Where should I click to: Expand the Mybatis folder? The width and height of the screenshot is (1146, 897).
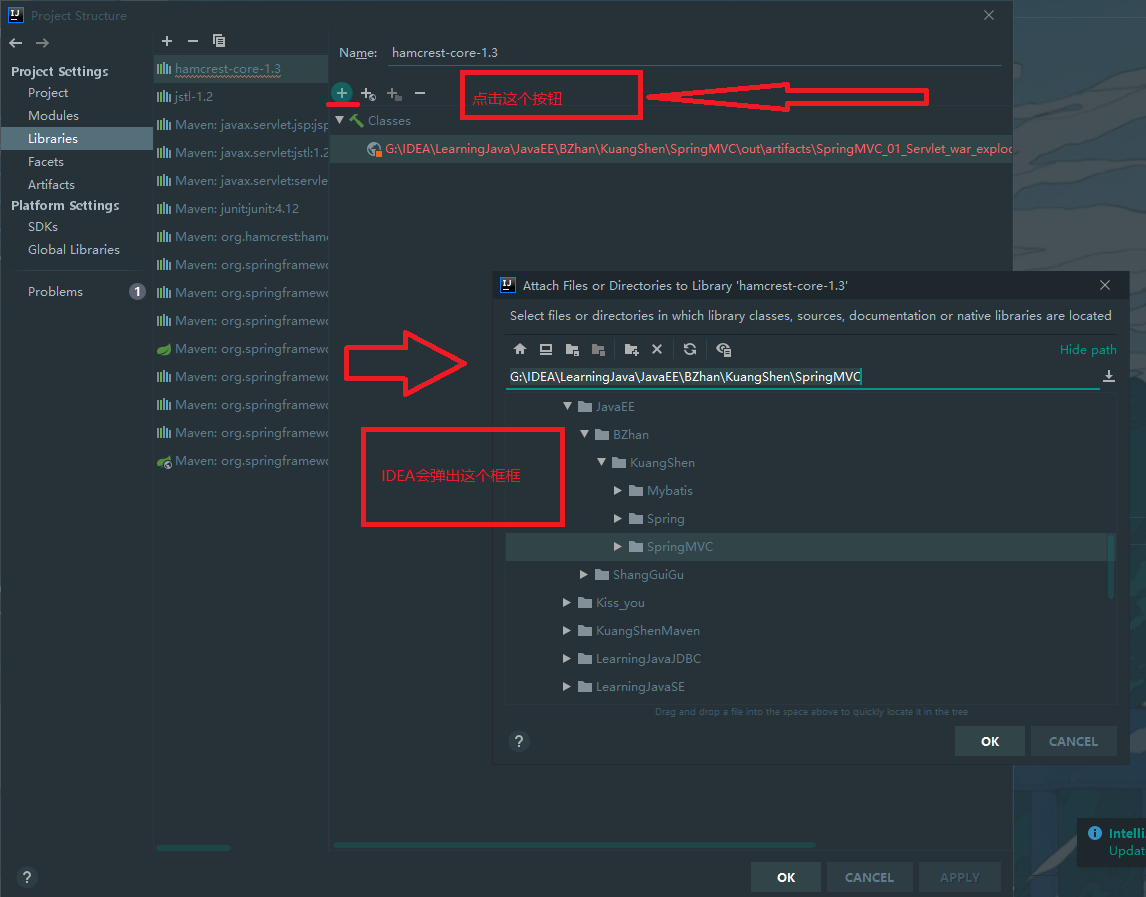(x=618, y=491)
